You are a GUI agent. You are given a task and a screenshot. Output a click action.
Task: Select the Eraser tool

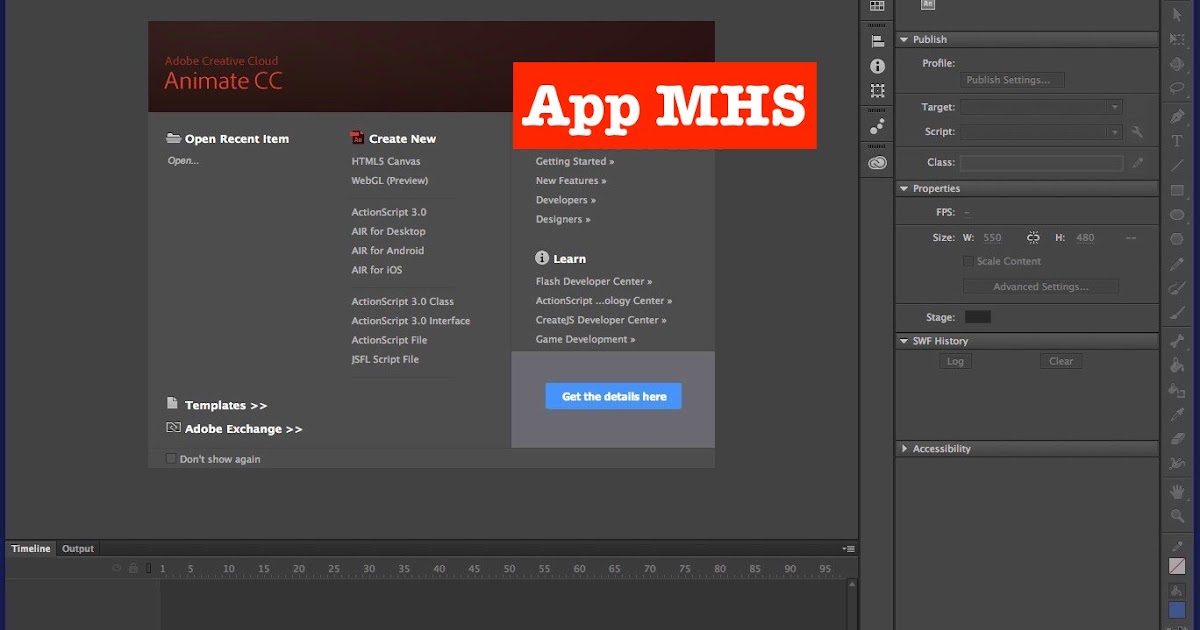pyautogui.click(x=1177, y=440)
